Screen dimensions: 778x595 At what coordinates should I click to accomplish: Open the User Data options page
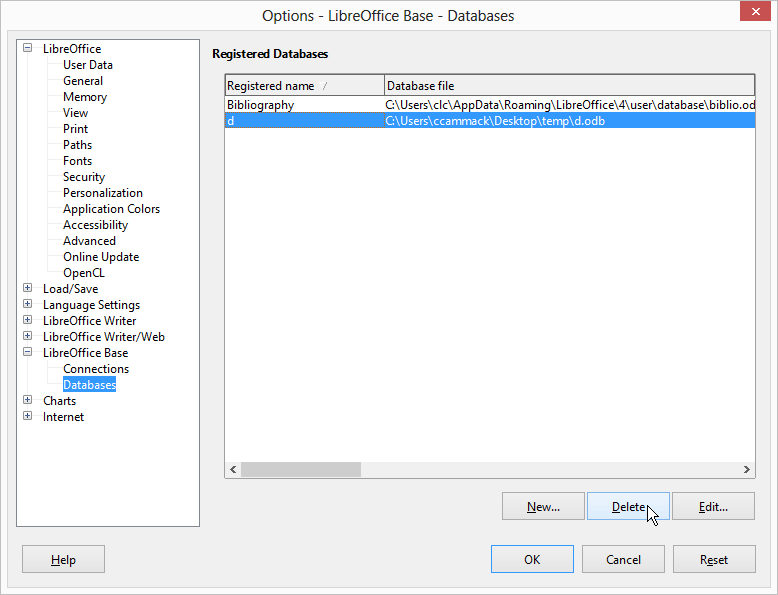pyautogui.click(x=88, y=65)
